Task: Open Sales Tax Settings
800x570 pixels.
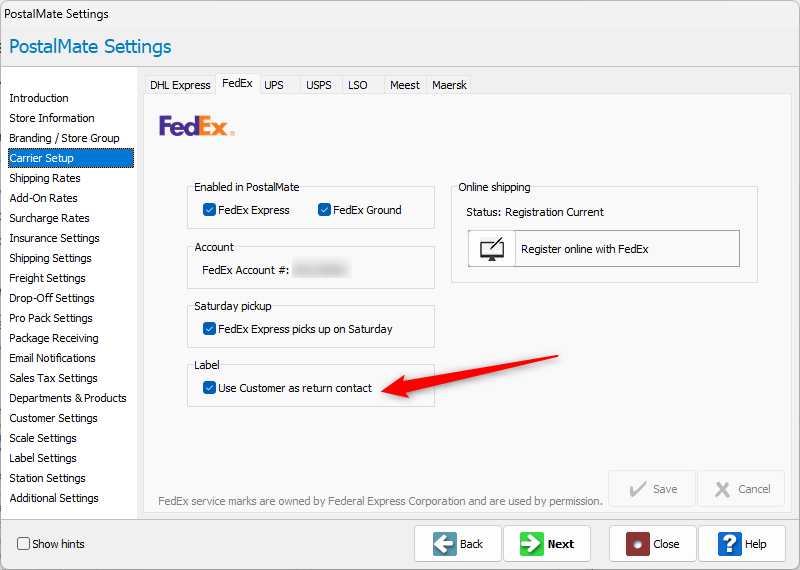Action: [53, 378]
